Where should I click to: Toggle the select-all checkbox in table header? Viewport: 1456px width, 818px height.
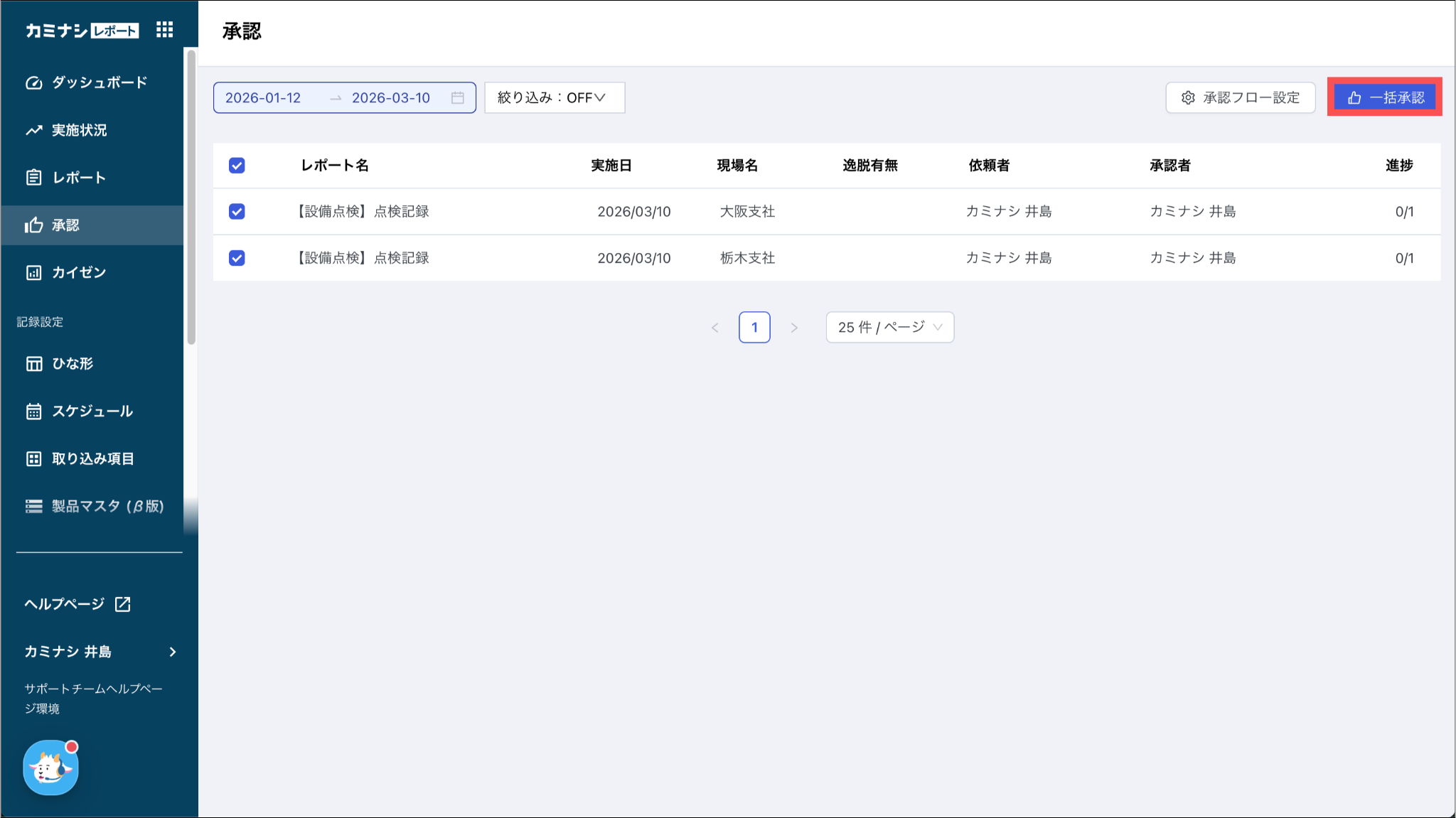pos(237,166)
